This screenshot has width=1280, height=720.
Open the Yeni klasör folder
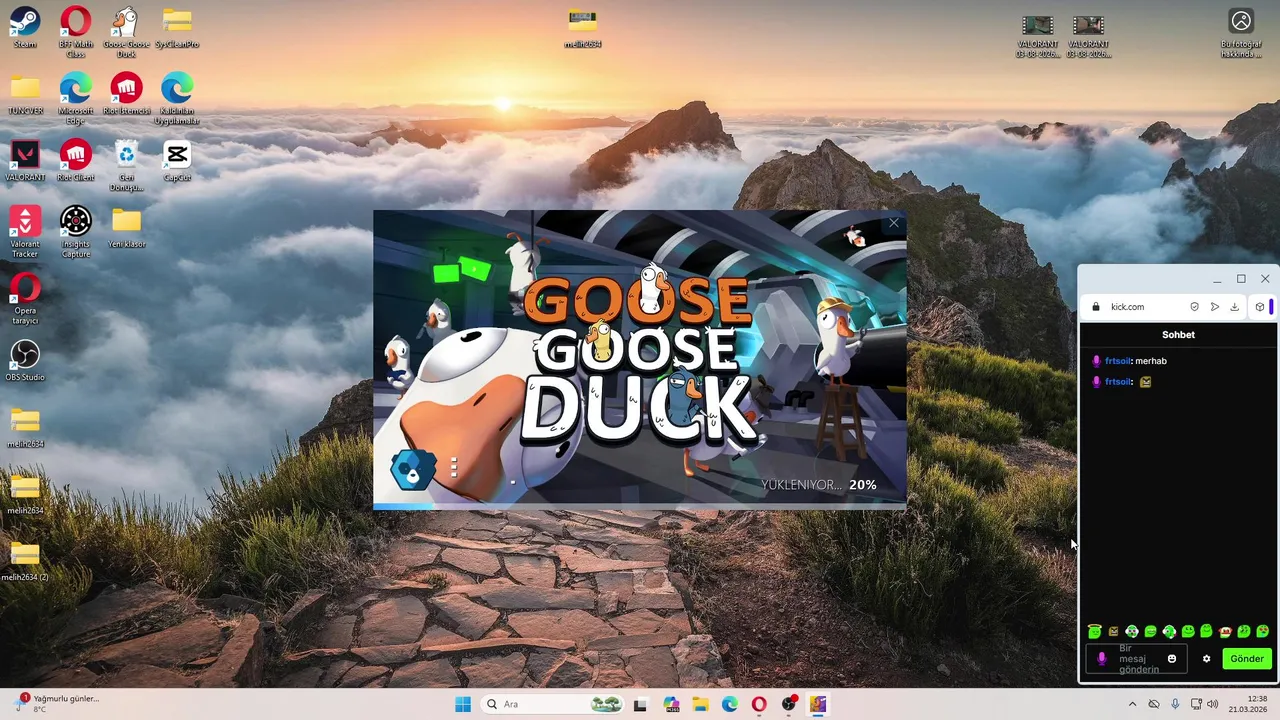tap(126, 228)
